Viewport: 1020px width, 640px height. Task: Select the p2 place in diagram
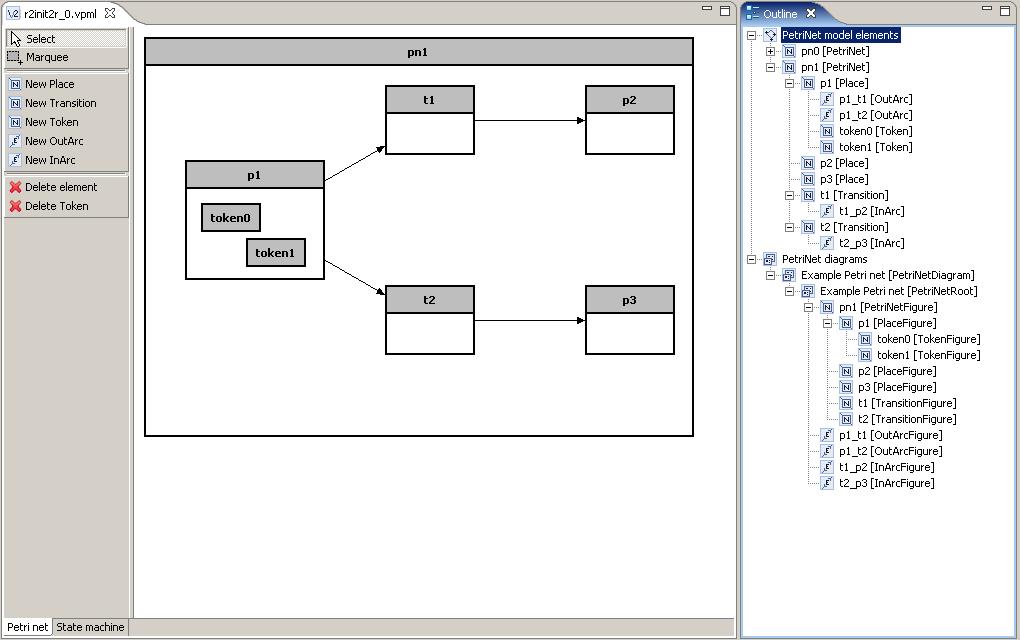click(630, 120)
